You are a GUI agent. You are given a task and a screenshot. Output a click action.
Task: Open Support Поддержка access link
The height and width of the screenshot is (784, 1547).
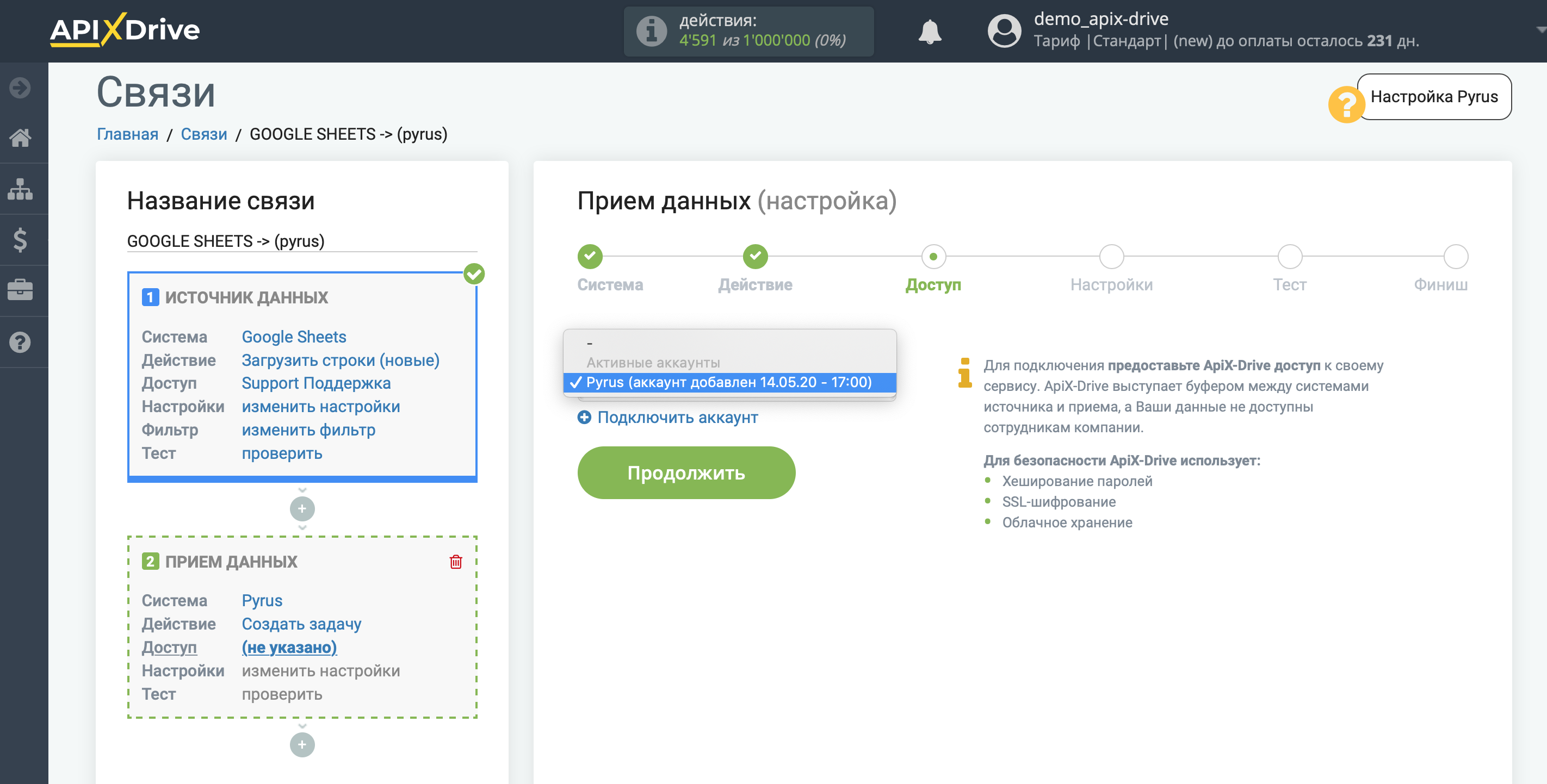pyautogui.click(x=316, y=383)
